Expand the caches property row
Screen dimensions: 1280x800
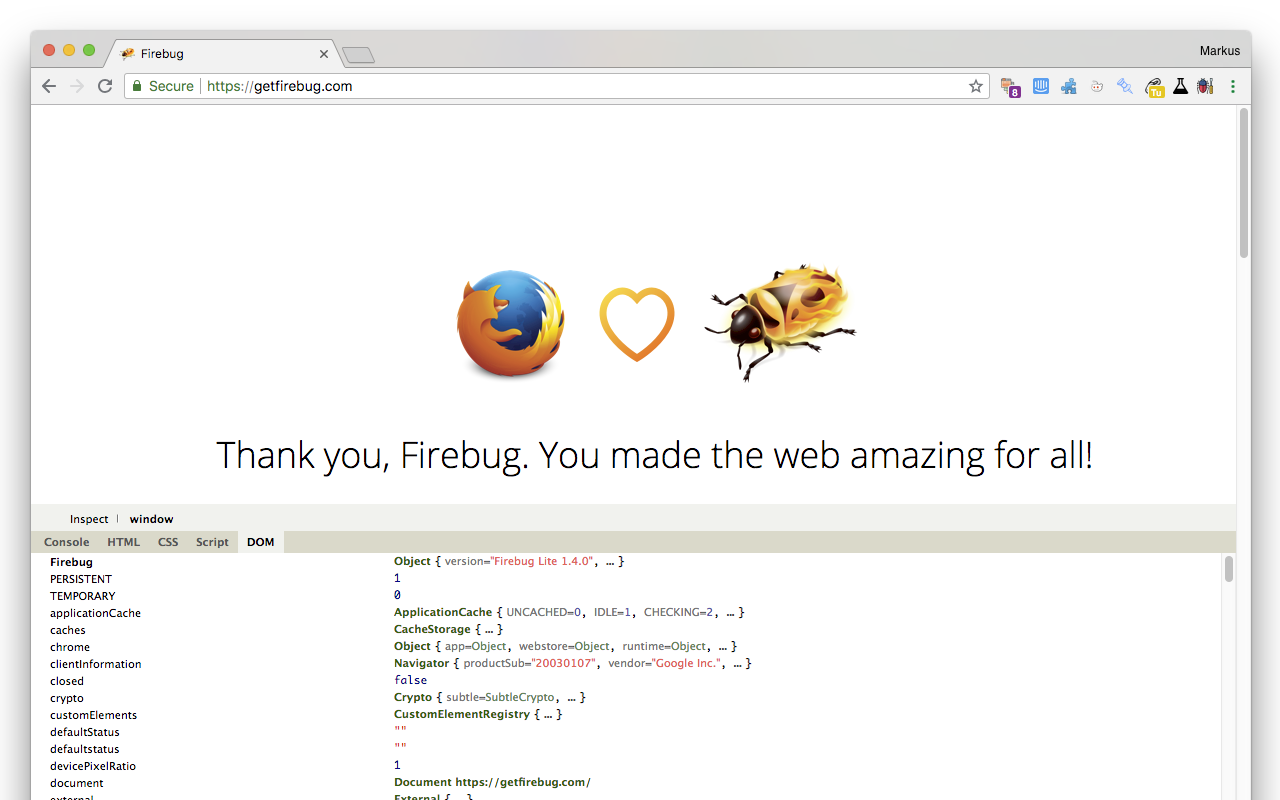[68, 630]
